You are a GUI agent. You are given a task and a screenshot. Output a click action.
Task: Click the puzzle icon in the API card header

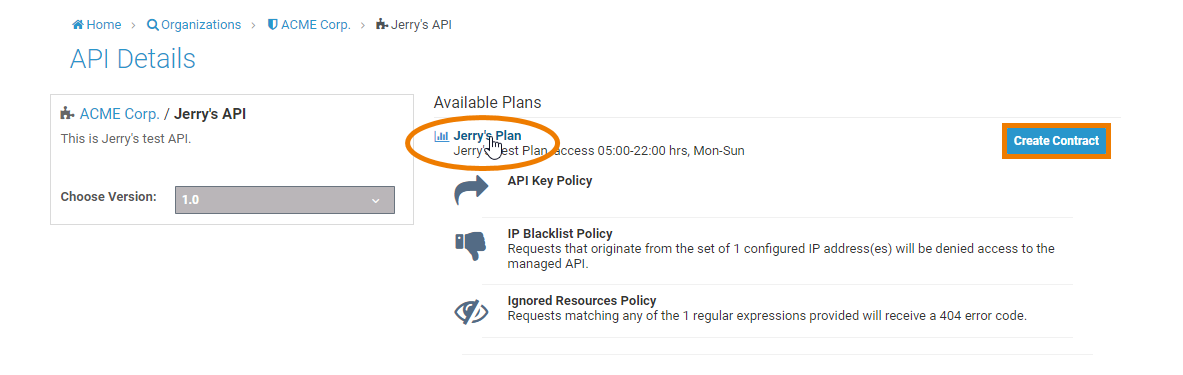[67, 114]
